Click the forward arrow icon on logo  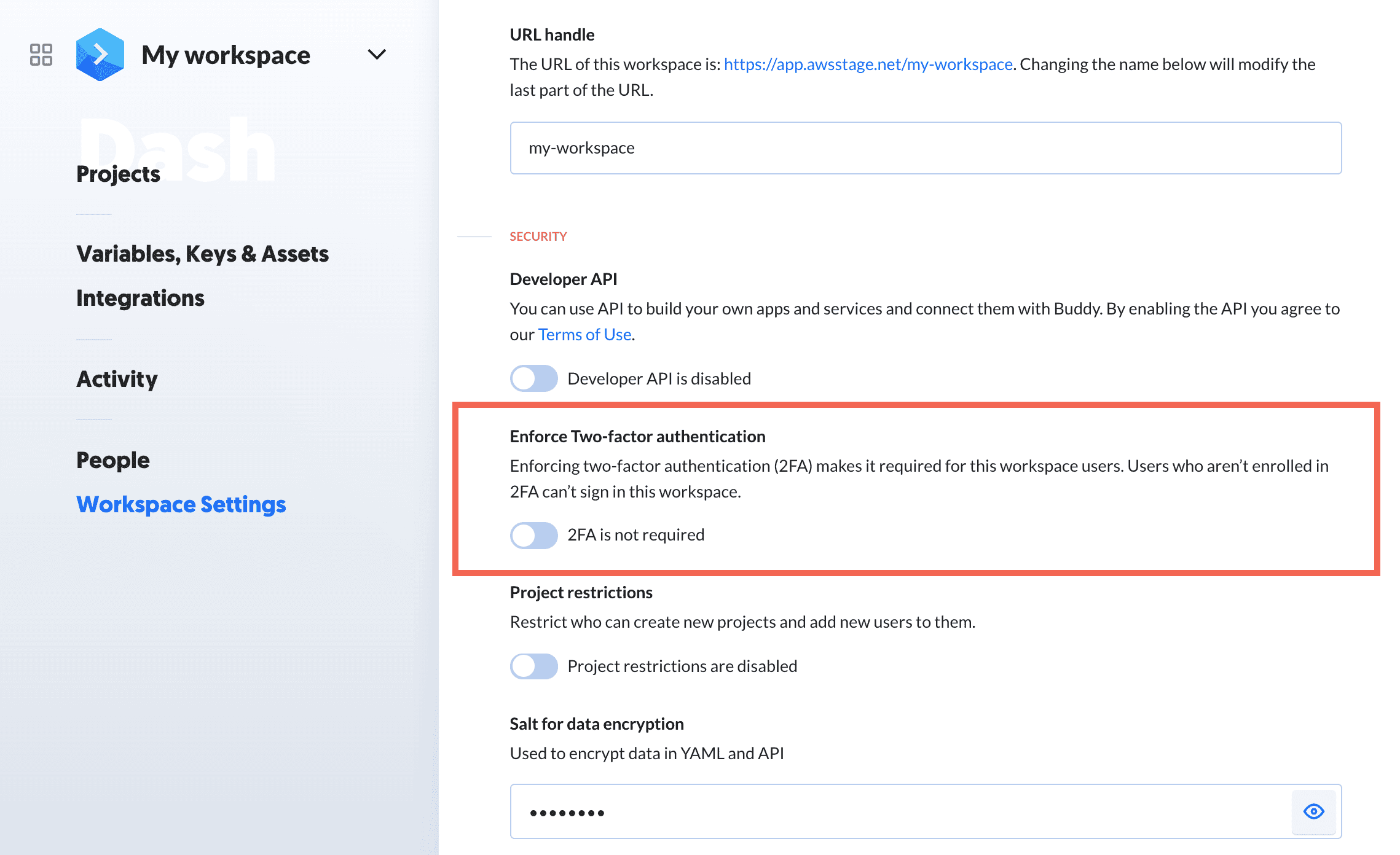[x=100, y=53]
